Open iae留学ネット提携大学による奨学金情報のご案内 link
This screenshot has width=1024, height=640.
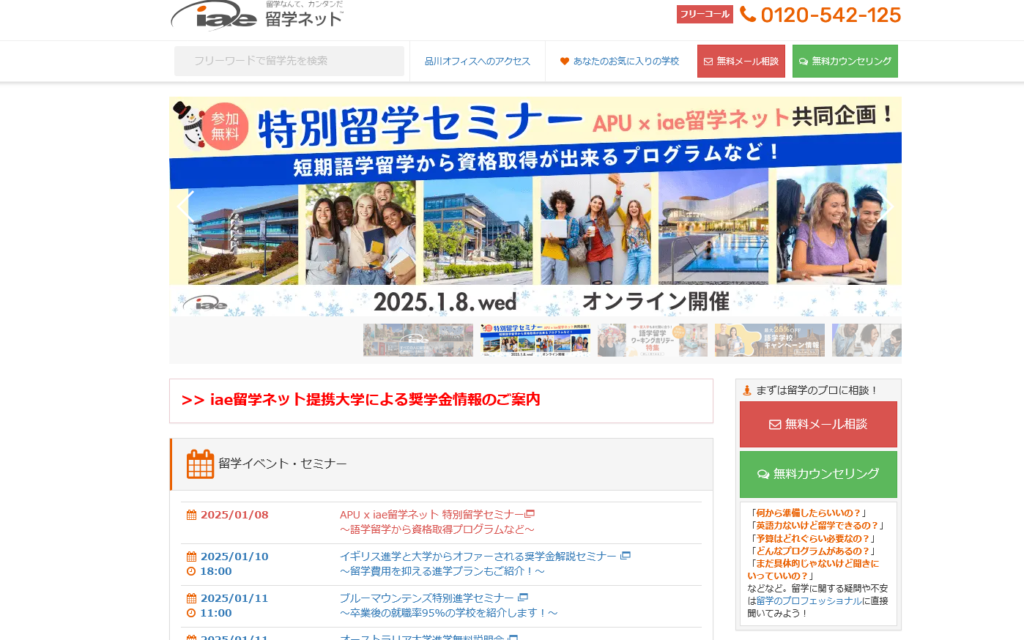360,400
